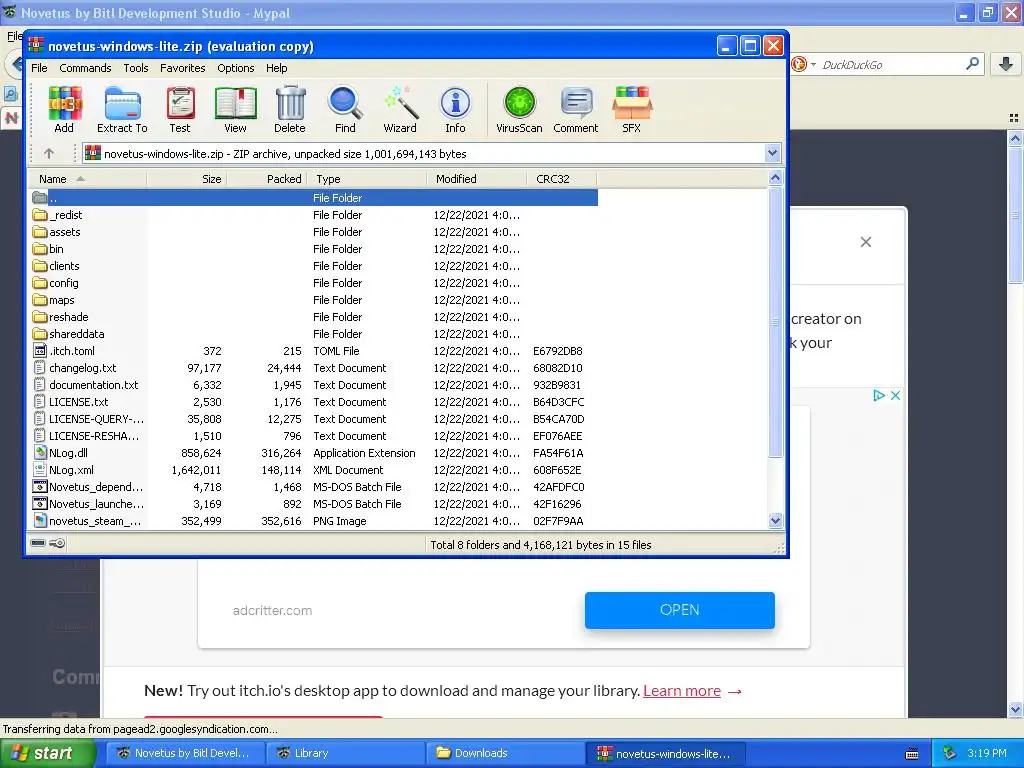Click the Windows start button

point(47,753)
